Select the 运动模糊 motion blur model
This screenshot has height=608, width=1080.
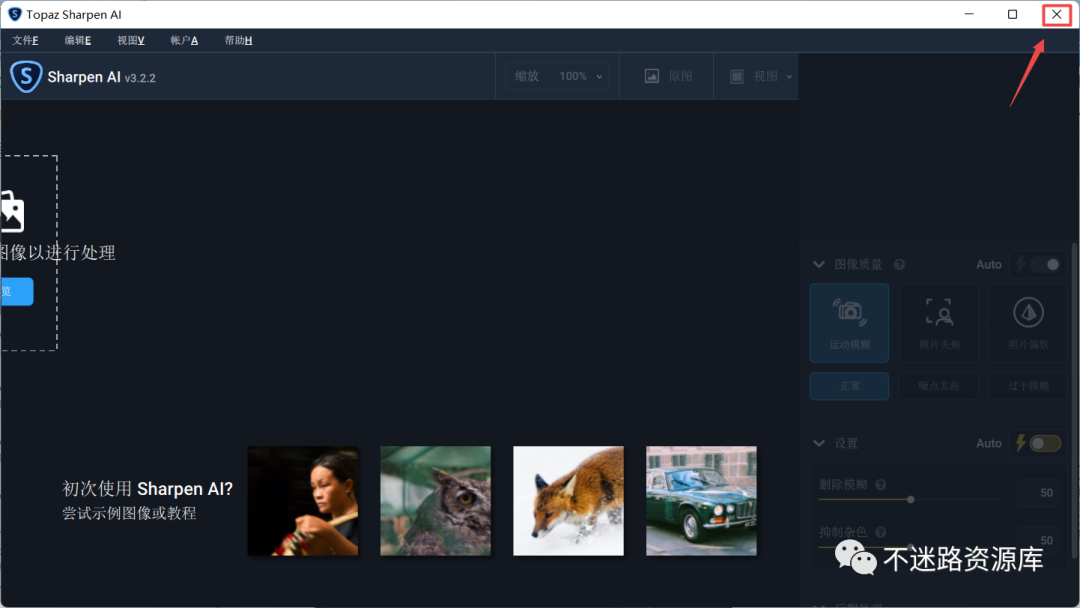(x=849, y=323)
